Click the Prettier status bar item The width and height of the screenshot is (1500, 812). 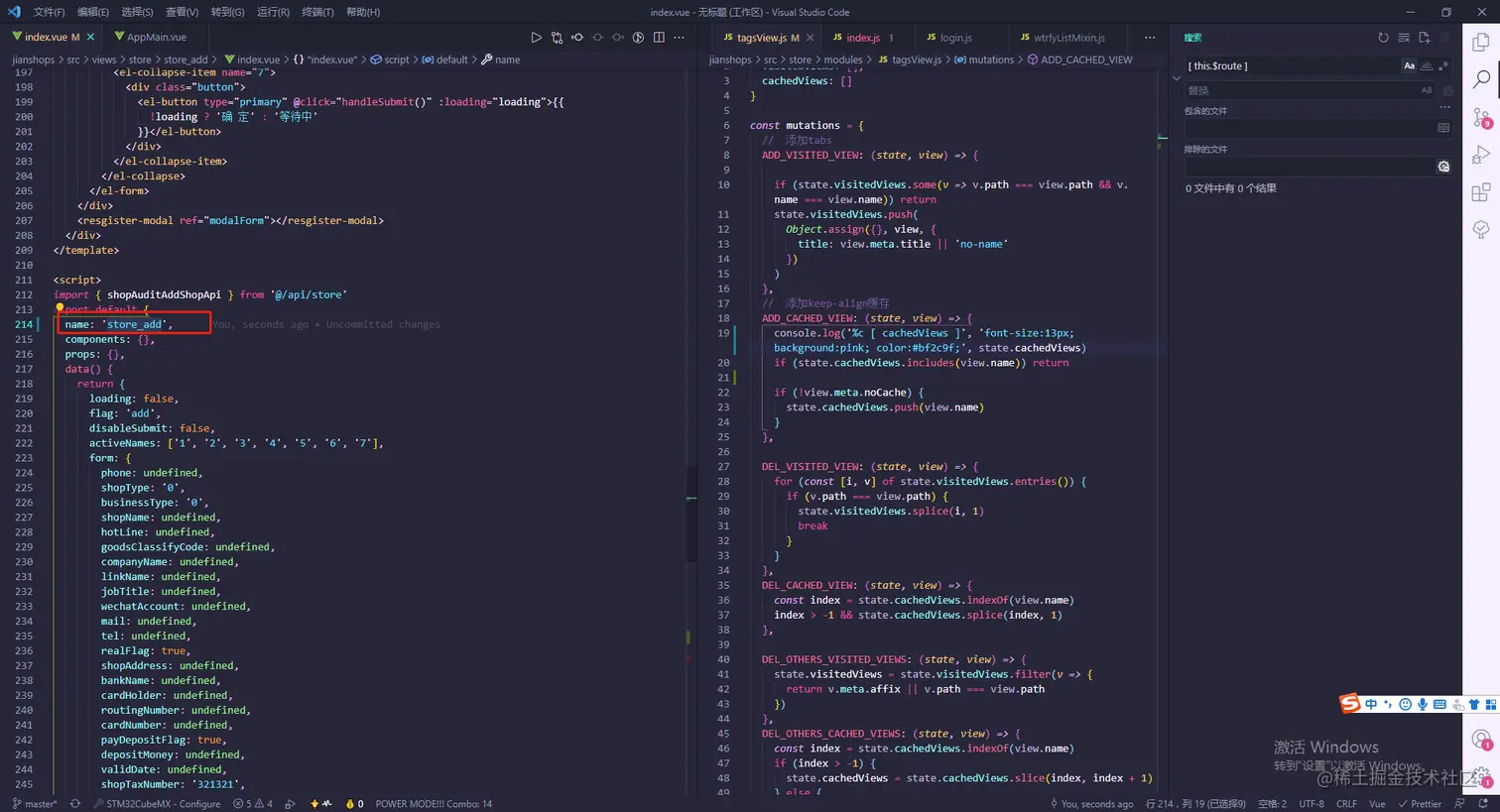pos(1419,804)
